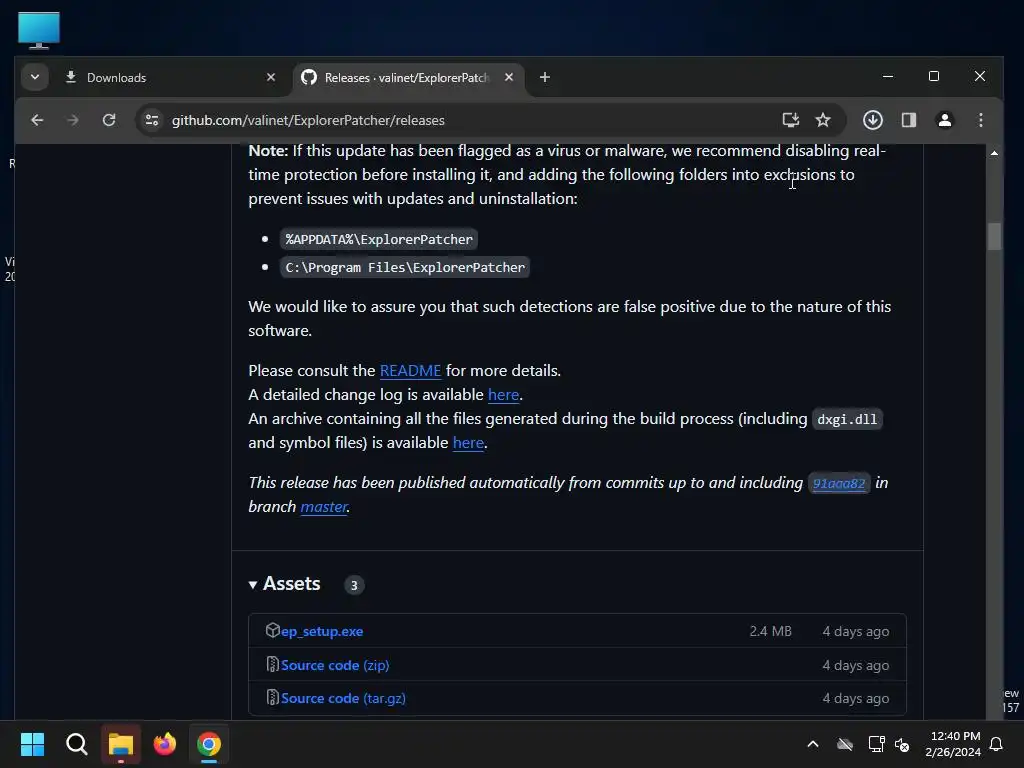Open the README link
The height and width of the screenshot is (768, 1024).
410,371
